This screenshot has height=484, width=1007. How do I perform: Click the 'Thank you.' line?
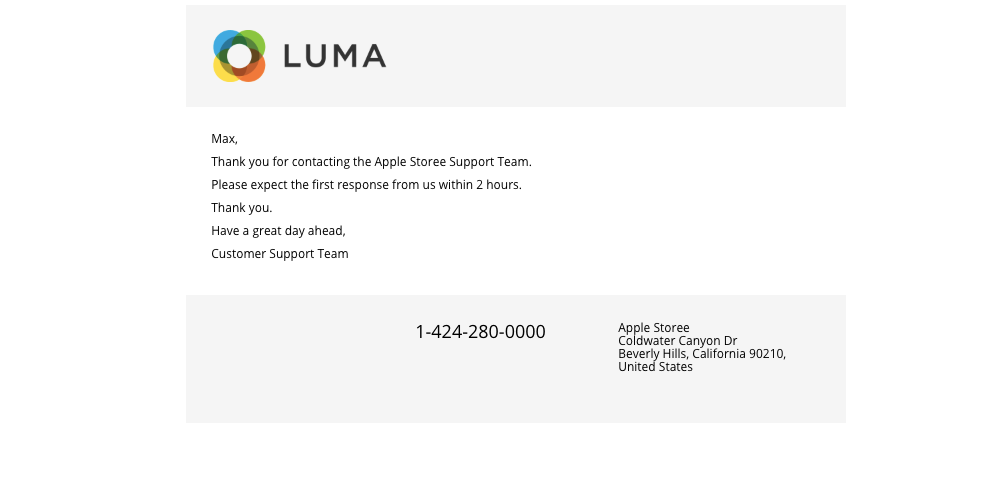[x=241, y=208]
